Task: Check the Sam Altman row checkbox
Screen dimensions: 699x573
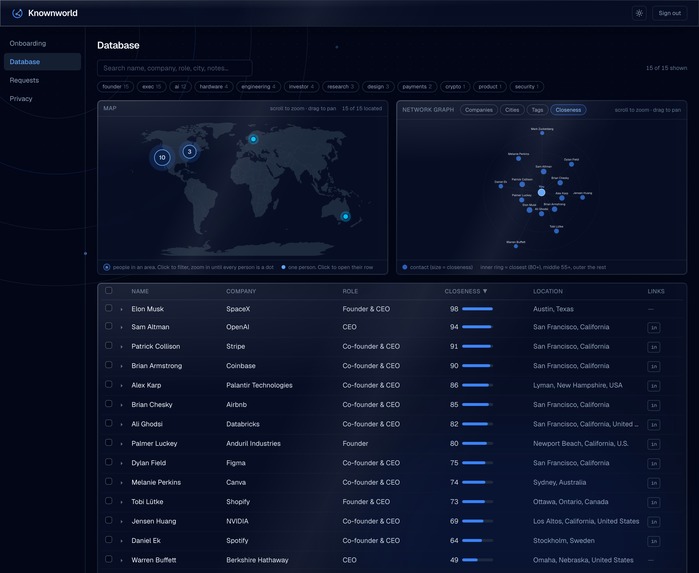Action: tap(108, 326)
